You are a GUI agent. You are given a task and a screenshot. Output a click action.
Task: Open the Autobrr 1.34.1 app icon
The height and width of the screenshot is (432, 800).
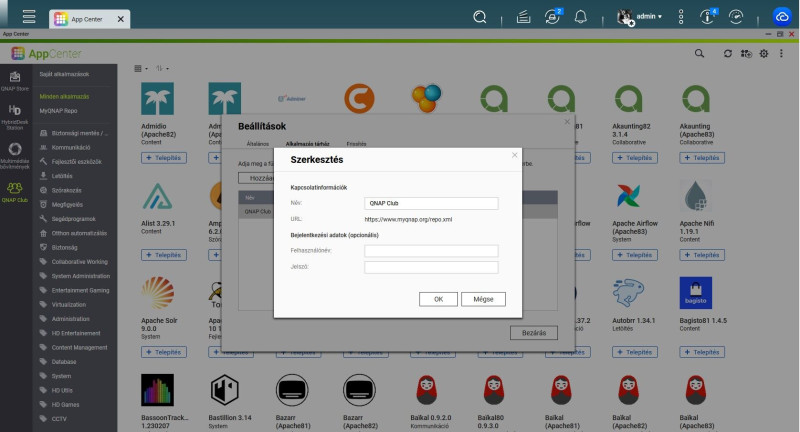[629, 293]
